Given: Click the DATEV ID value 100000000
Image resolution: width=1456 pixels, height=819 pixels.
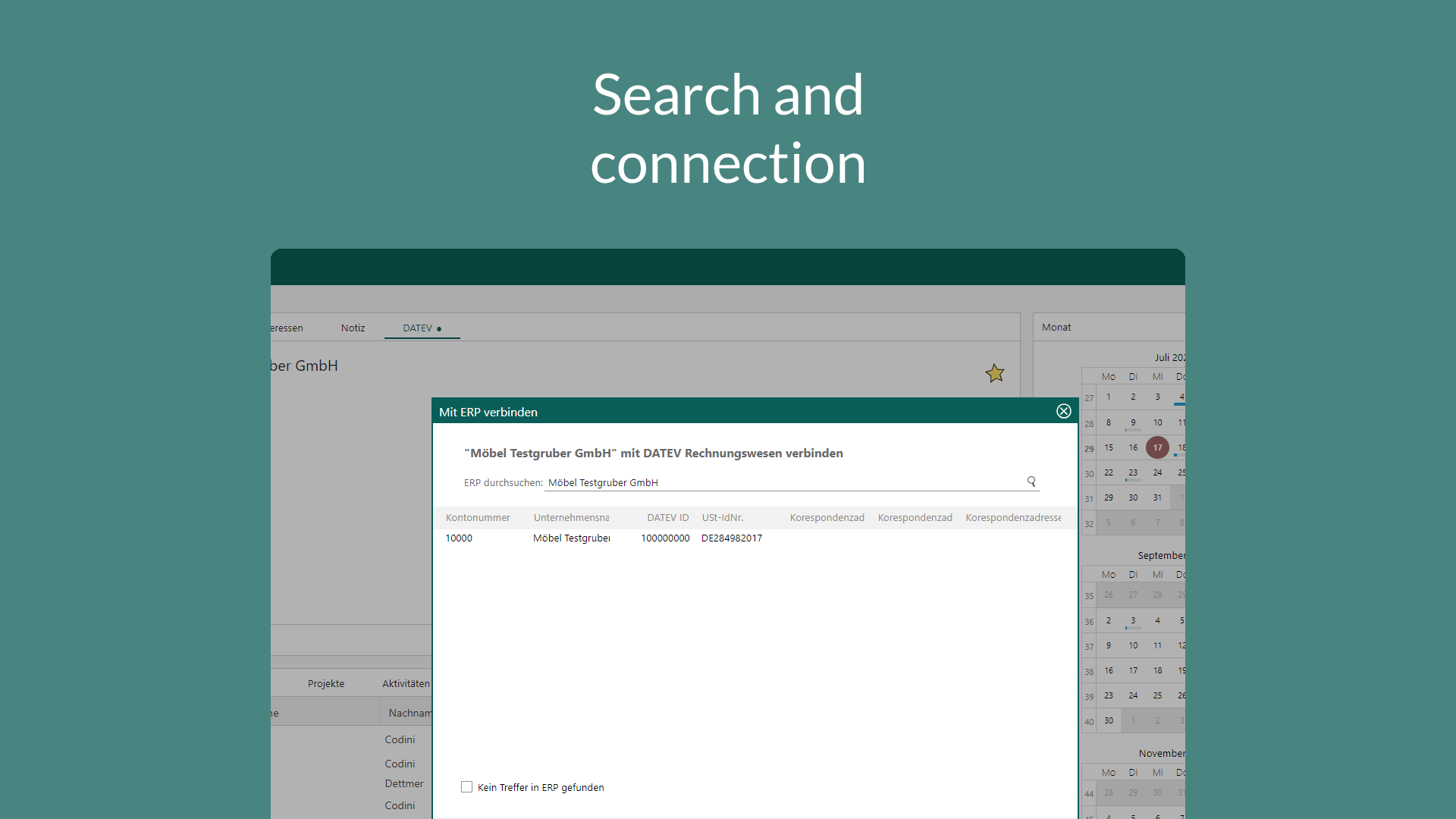Looking at the screenshot, I should click(x=664, y=538).
